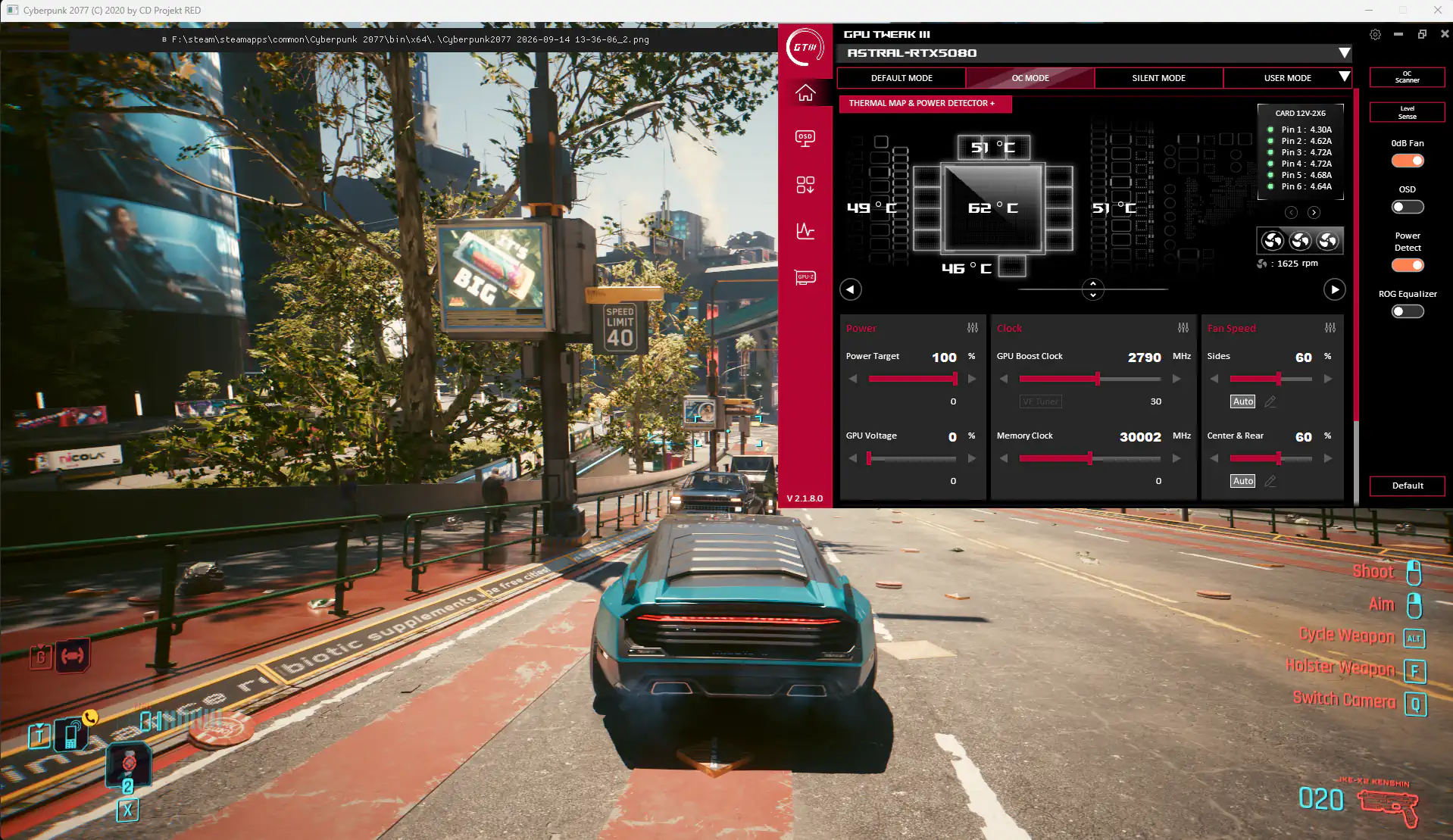Toggle the Power Detect switch
This screenshot has width=1453, height=840.
point(1408,265)
